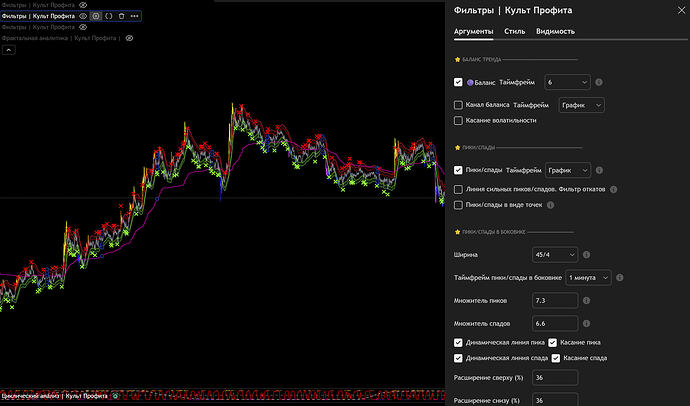Click the Множитель спадов input field
This screenshot has height=406, width=690.
pyautogui.click(x=555, y=322)
